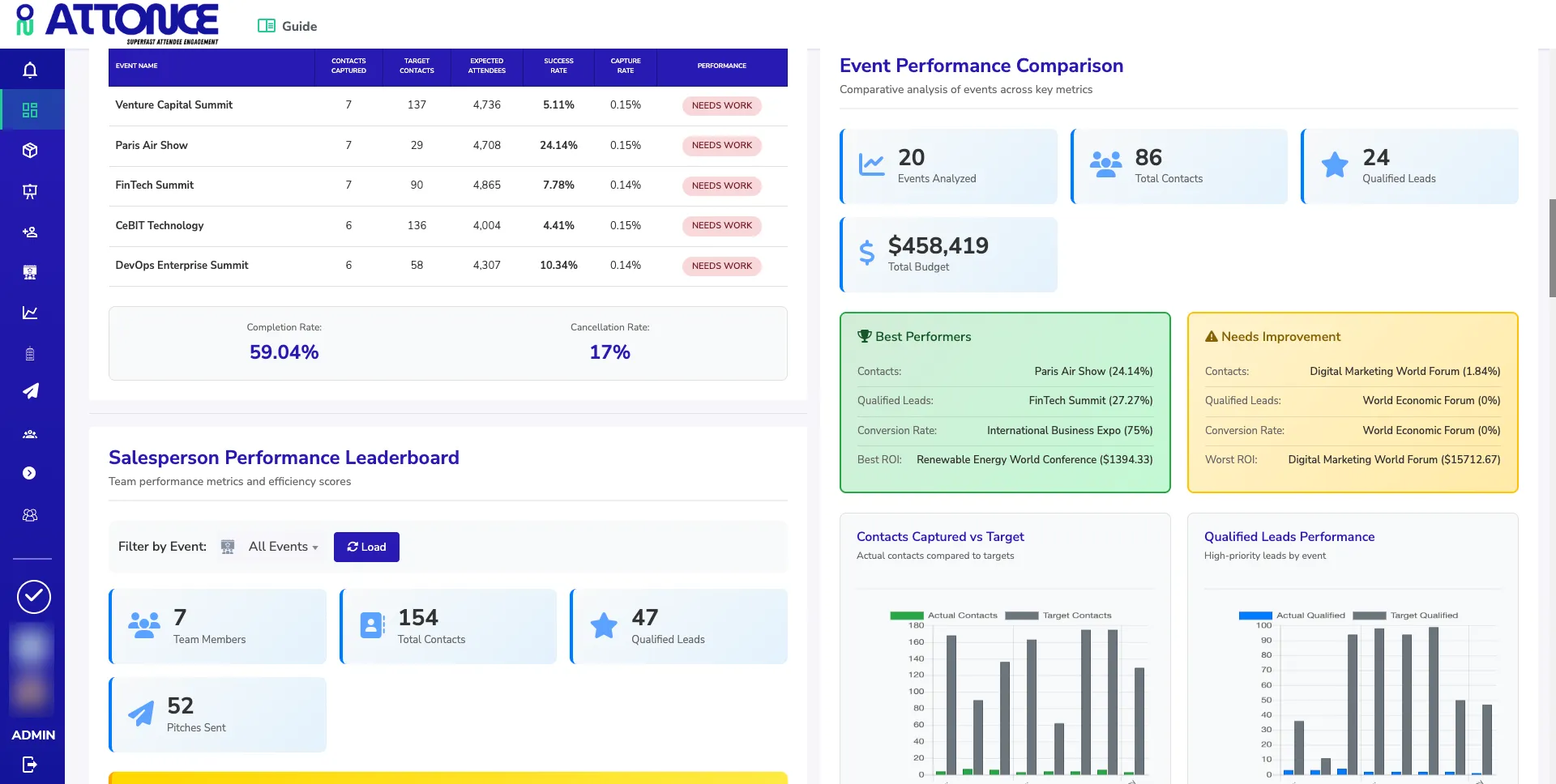The image size is (1556, 784).
Task: Click the circled arrow sidebar icon
Action: [x=30, y=473]
